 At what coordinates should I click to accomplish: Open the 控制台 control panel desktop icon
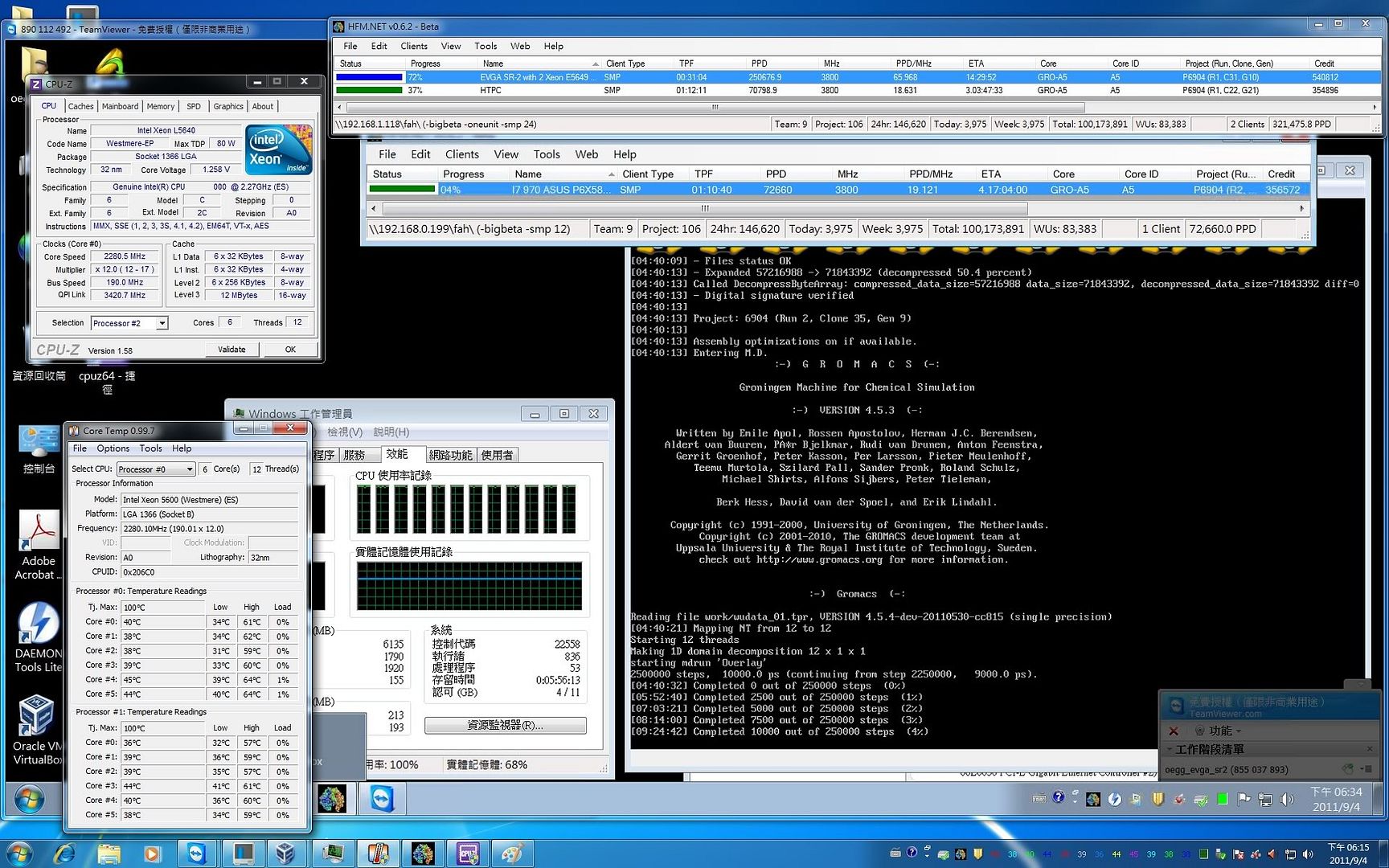(x=38, y=449)
